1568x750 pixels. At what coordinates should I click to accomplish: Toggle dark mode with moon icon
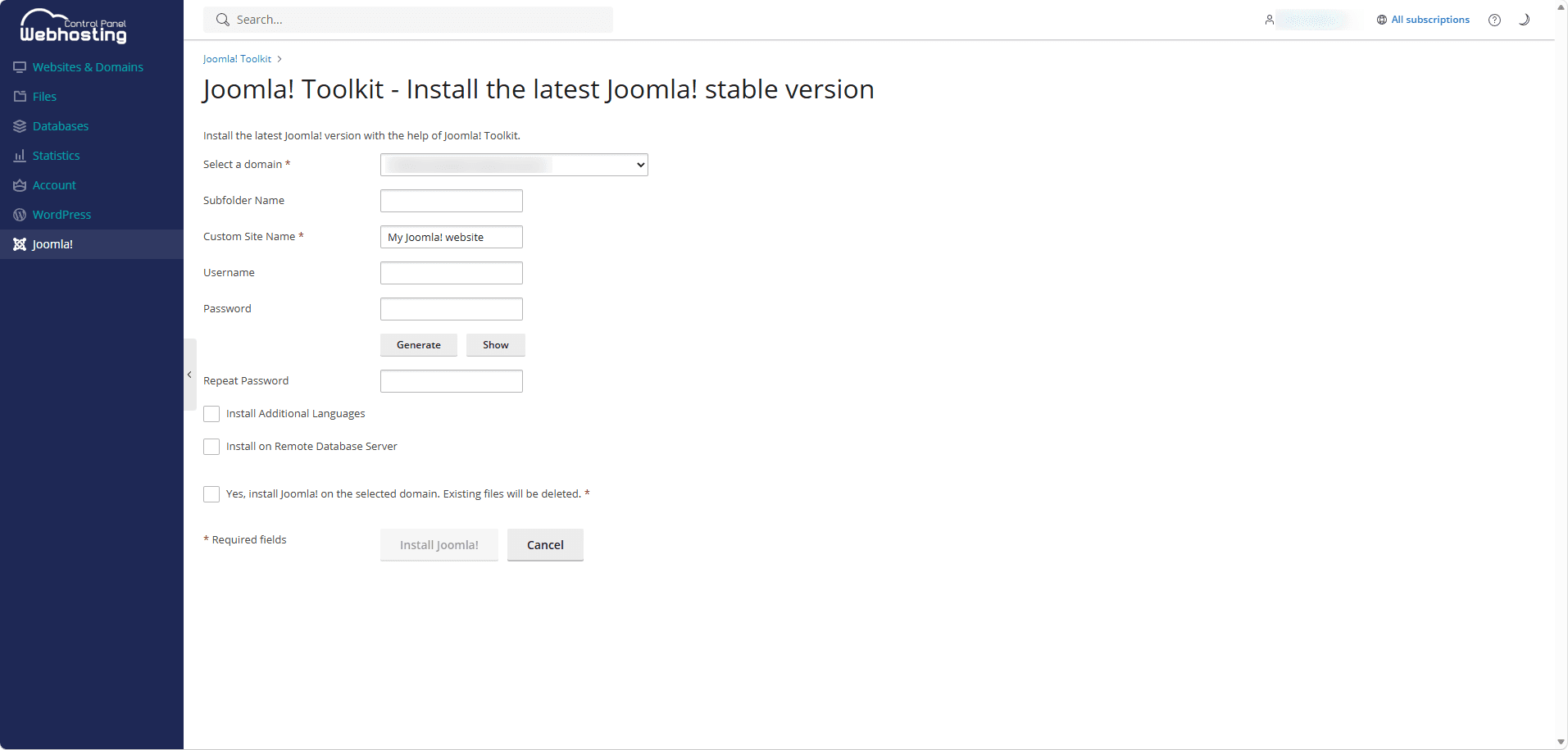click(x=1524, y=20)
